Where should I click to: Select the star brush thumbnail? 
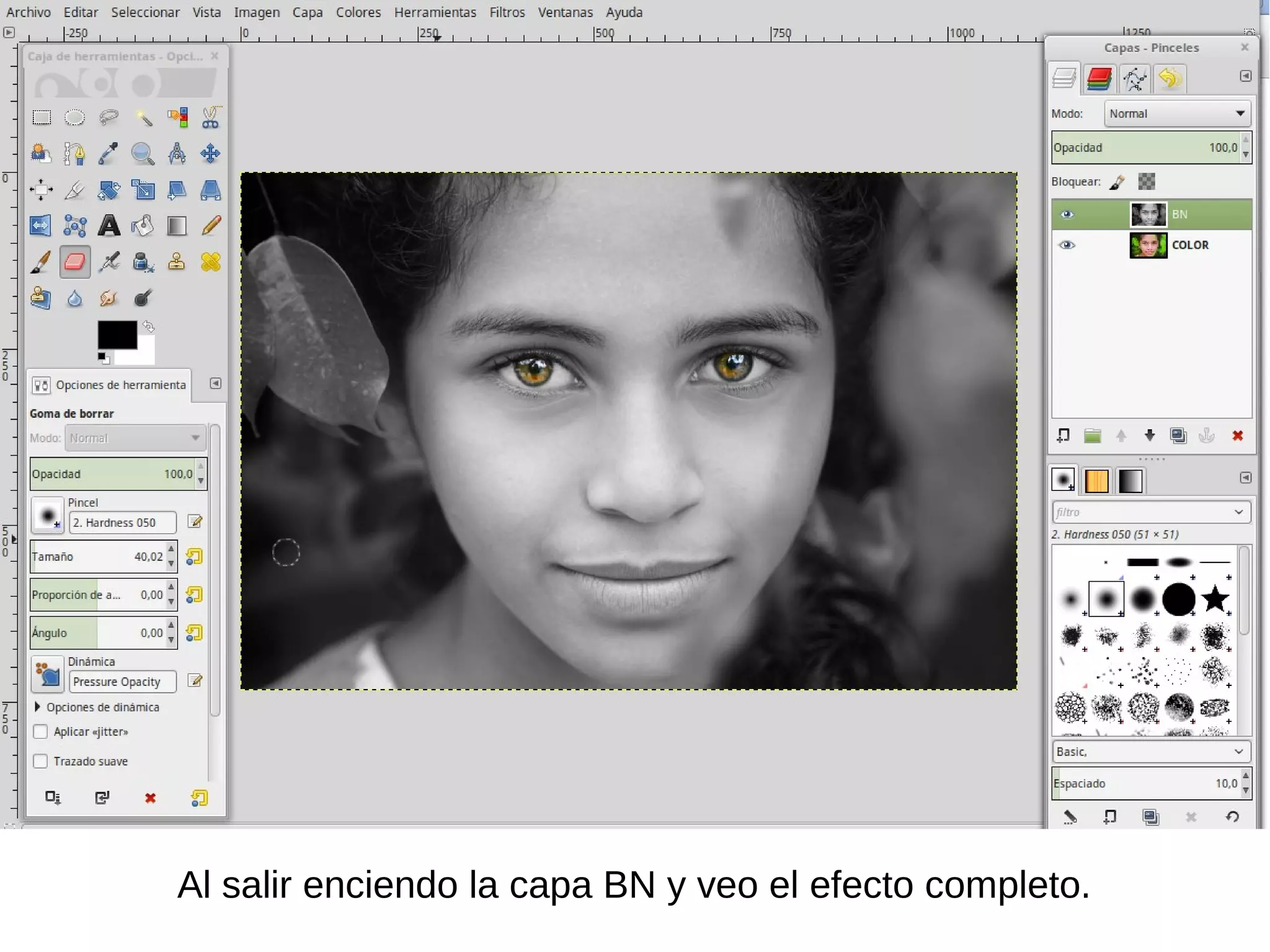coord(1215,599)
